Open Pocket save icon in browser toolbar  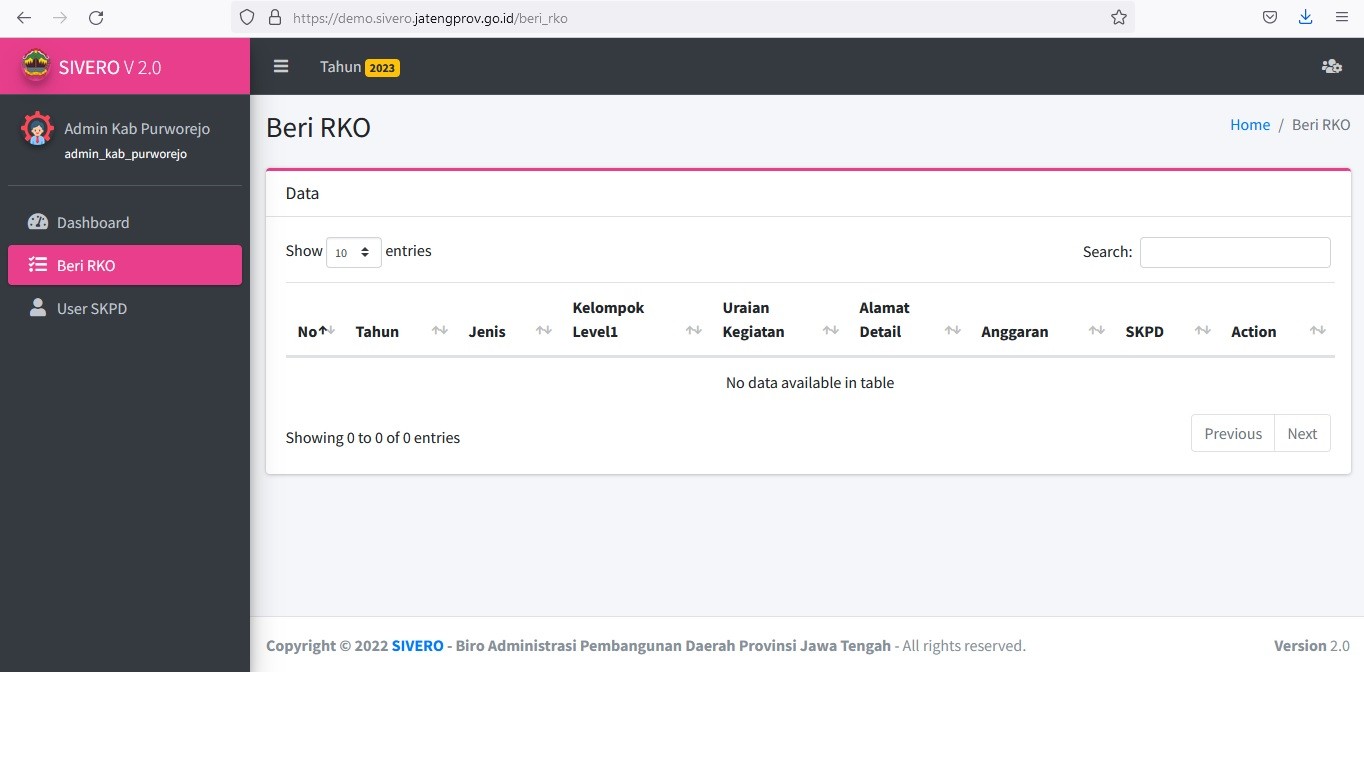1269,17
